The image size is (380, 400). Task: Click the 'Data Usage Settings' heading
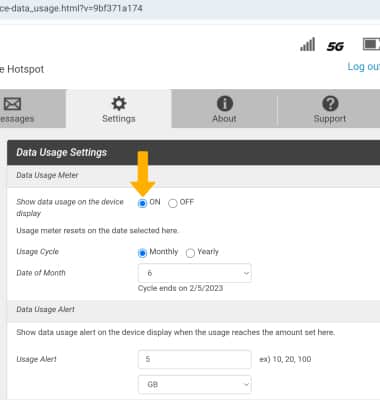(62, 152)
